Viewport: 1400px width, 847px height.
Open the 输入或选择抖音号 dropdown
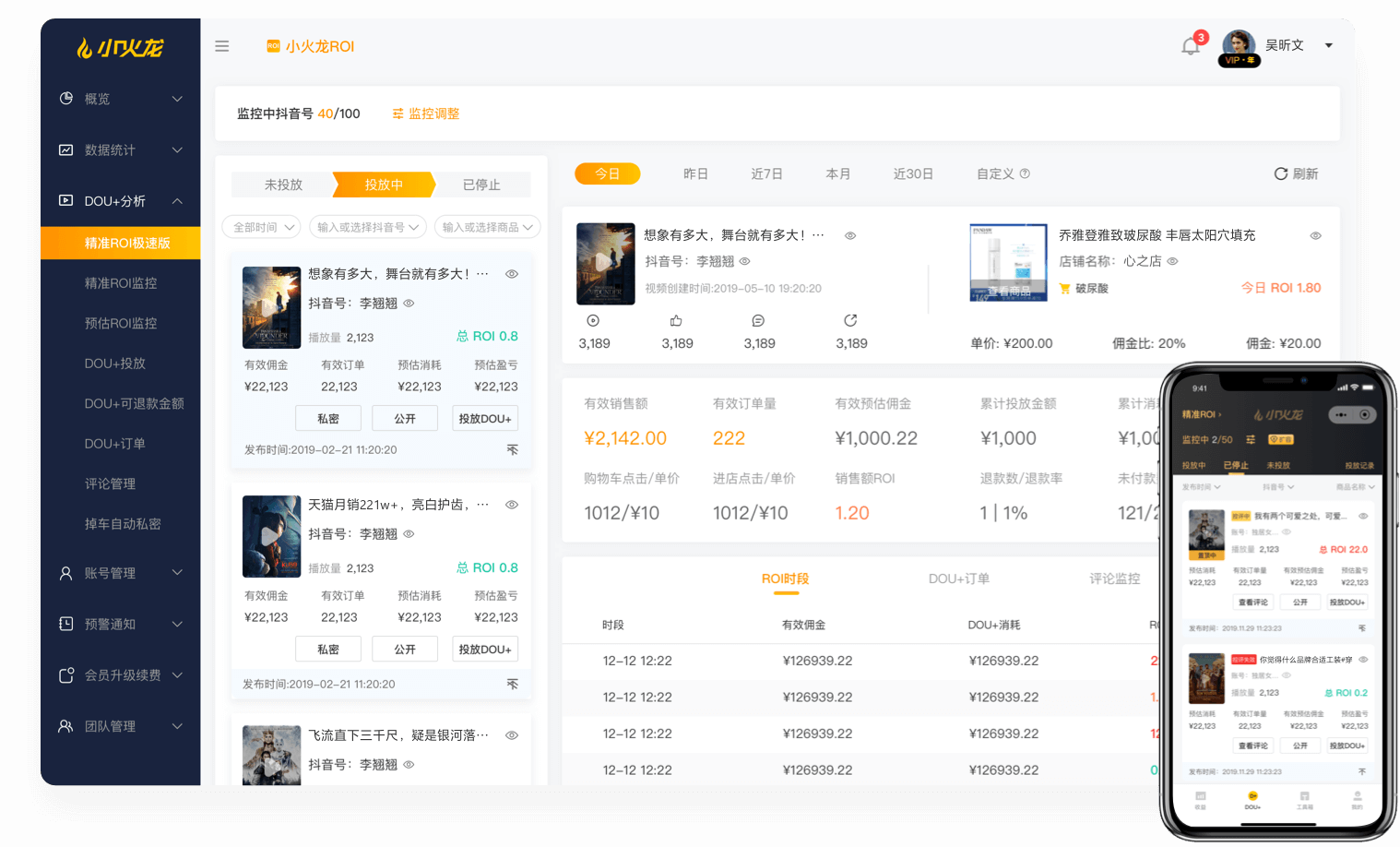pos(366,227)
